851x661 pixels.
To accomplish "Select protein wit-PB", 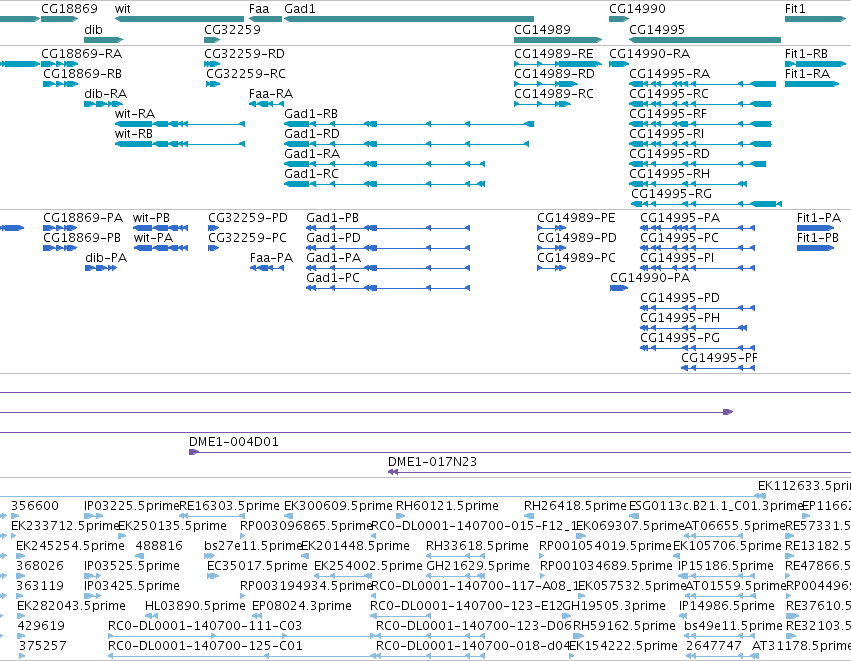I will [161, 228].
